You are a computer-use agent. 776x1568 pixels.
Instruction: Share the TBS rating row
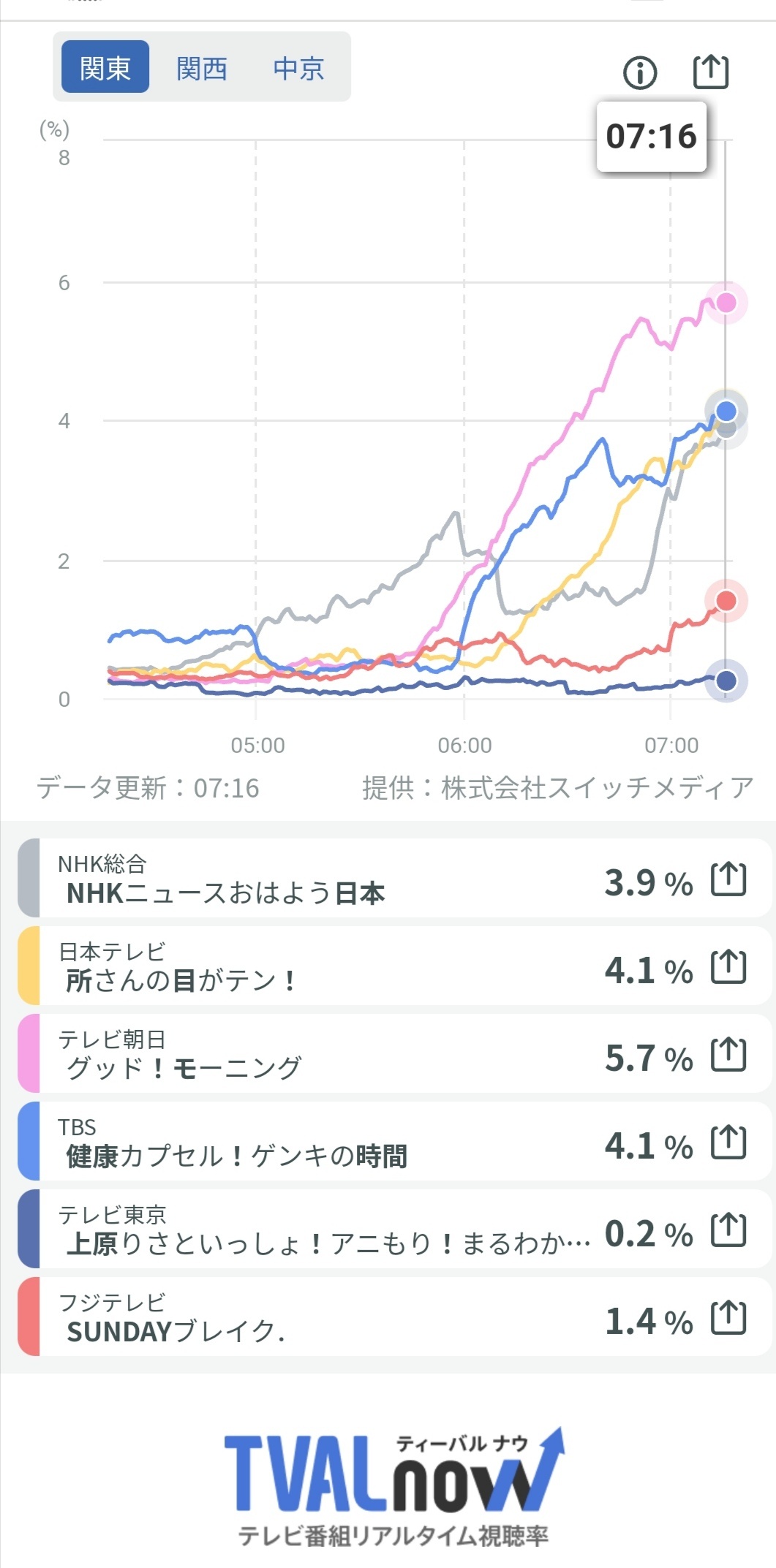click(728, 1142)
